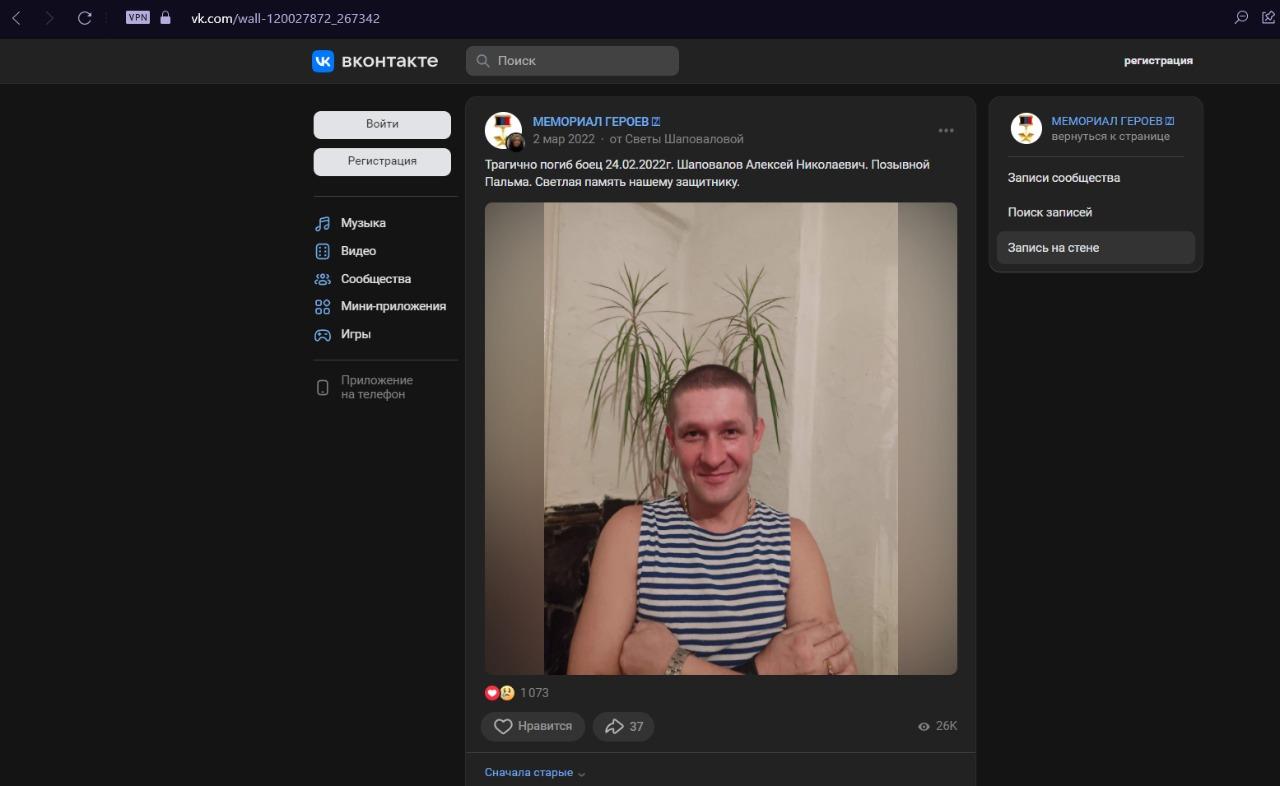This screenshot has height=786, width=1280.
Task: Open the VPN badge in address bar
Action: 138,17
